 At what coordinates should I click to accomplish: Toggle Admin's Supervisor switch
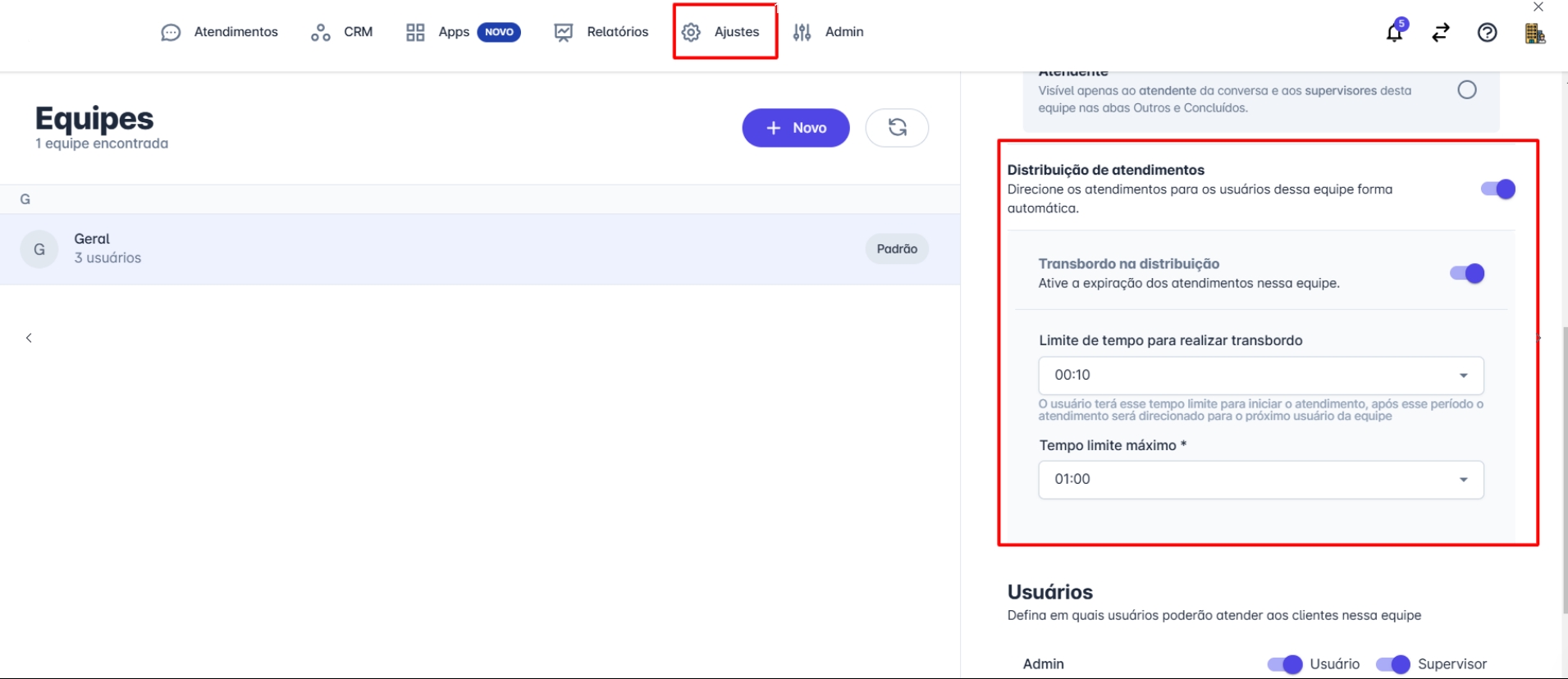(1392, 664)
